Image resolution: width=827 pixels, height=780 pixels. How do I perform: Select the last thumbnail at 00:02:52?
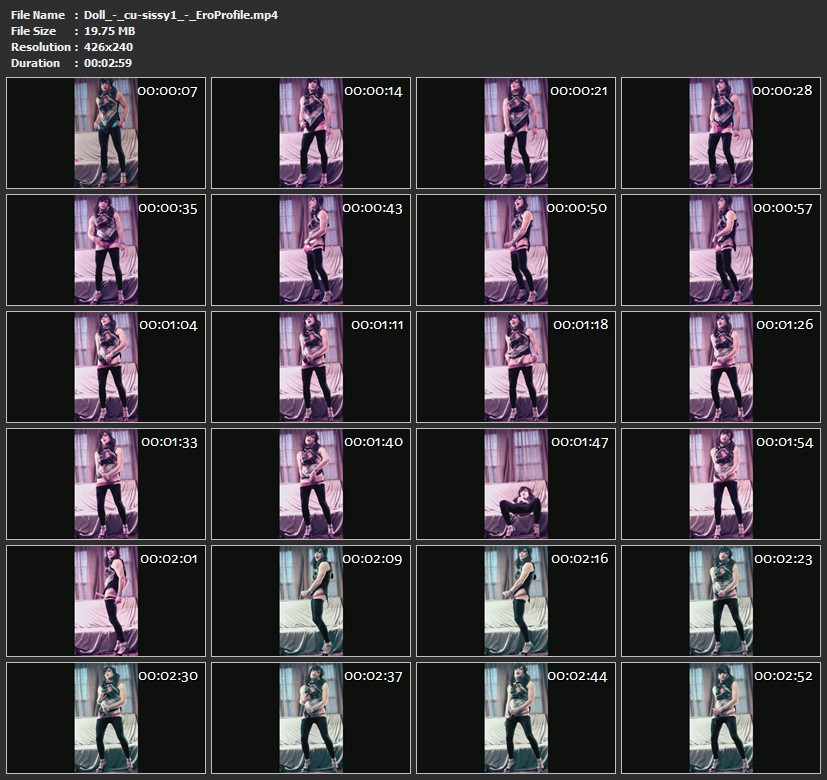click(721, 717)
